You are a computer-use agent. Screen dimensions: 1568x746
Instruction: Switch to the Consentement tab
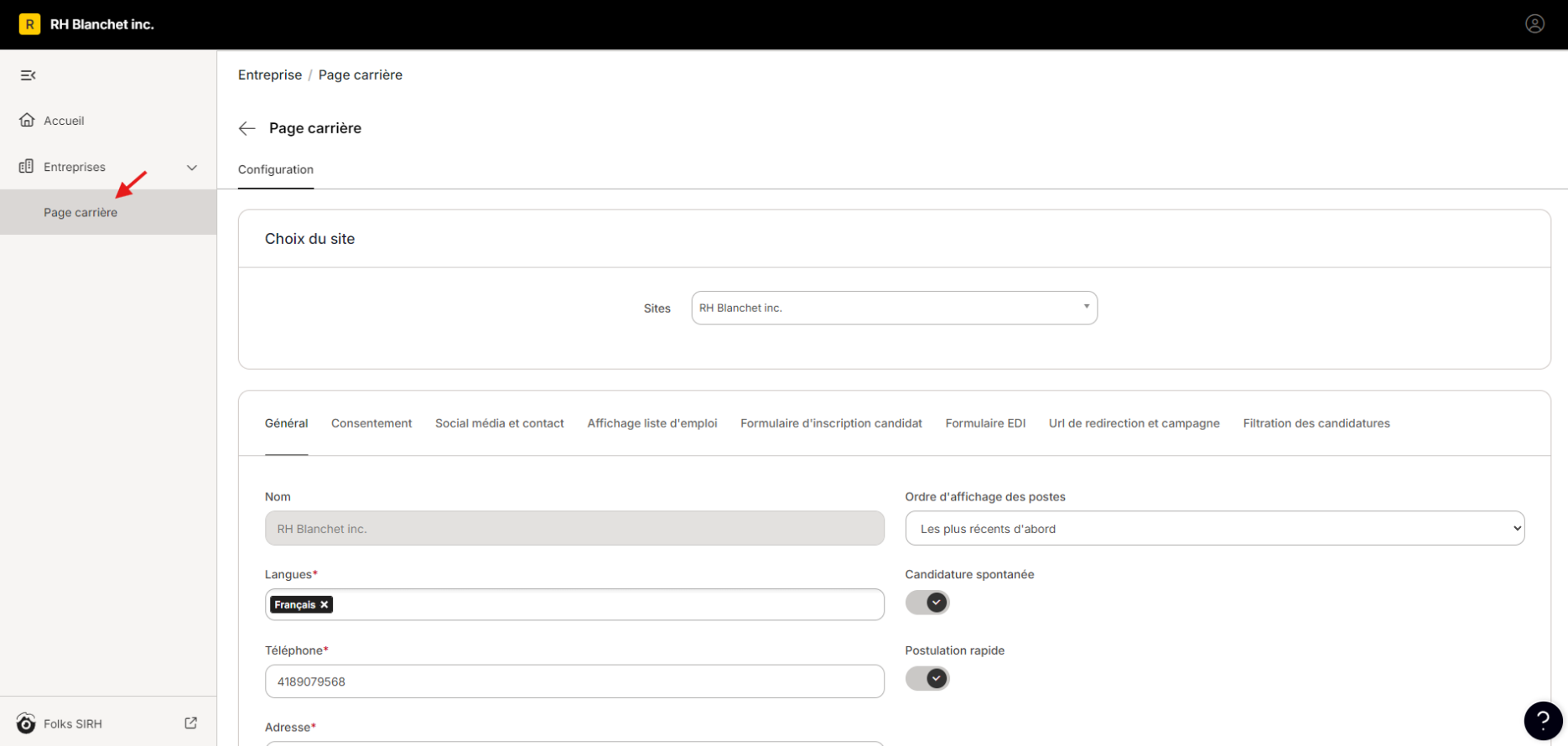coord(371,423)
